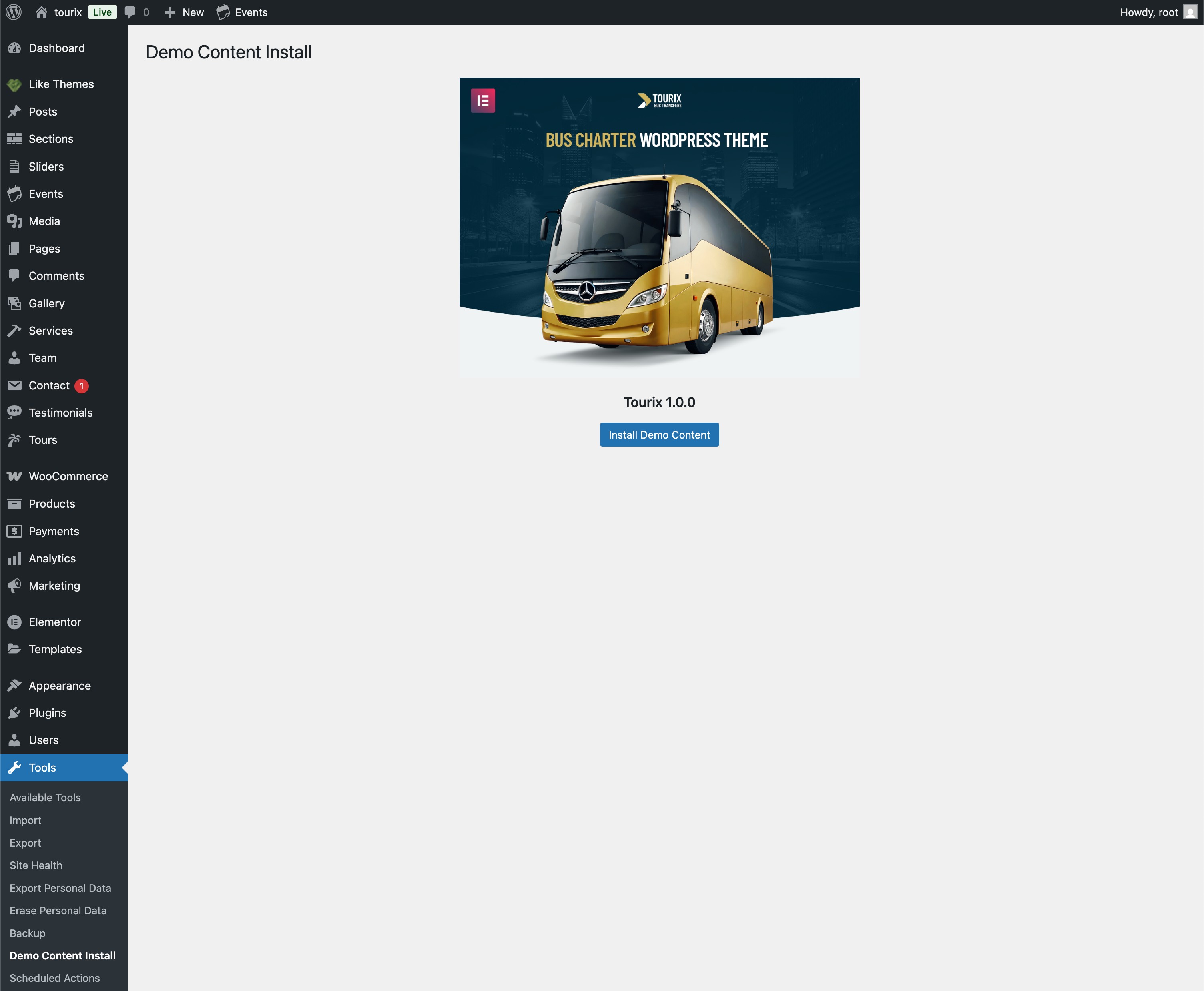Open the Backup submenu link

pyautogui.click(x=27, y=933)
